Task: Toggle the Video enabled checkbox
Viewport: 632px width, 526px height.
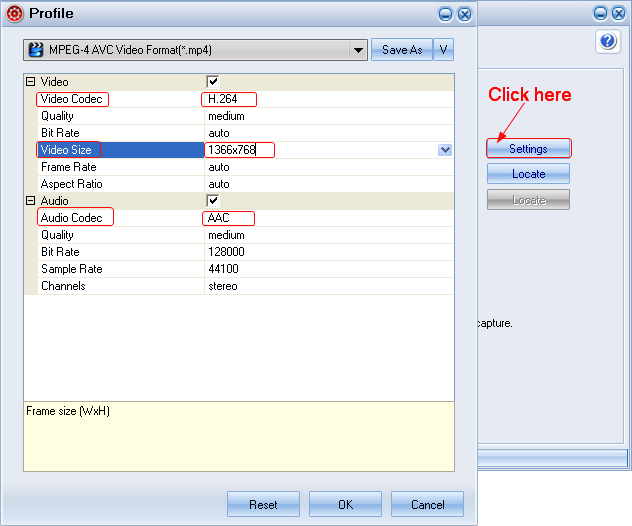Action: coord(213,82)
